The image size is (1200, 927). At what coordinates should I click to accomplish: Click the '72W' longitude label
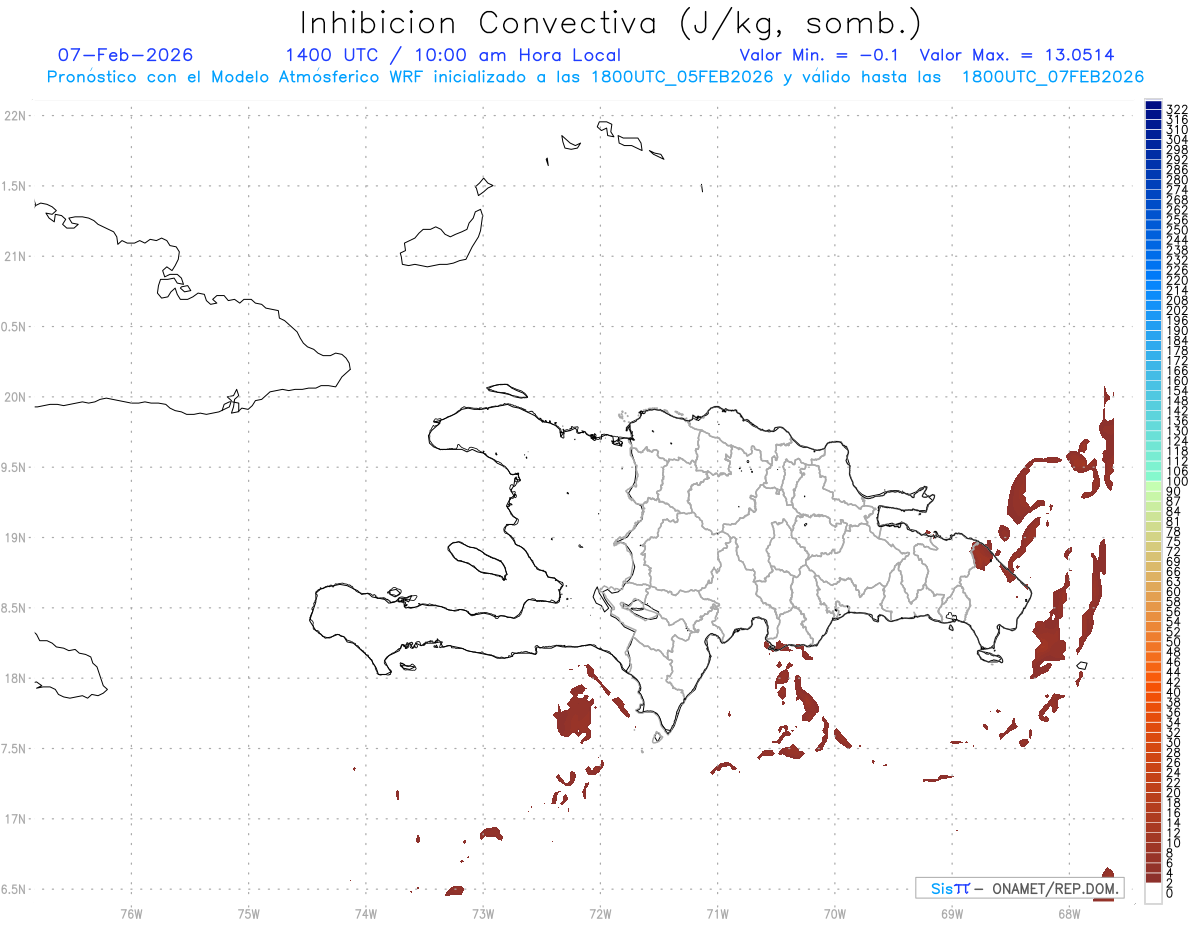601,913
